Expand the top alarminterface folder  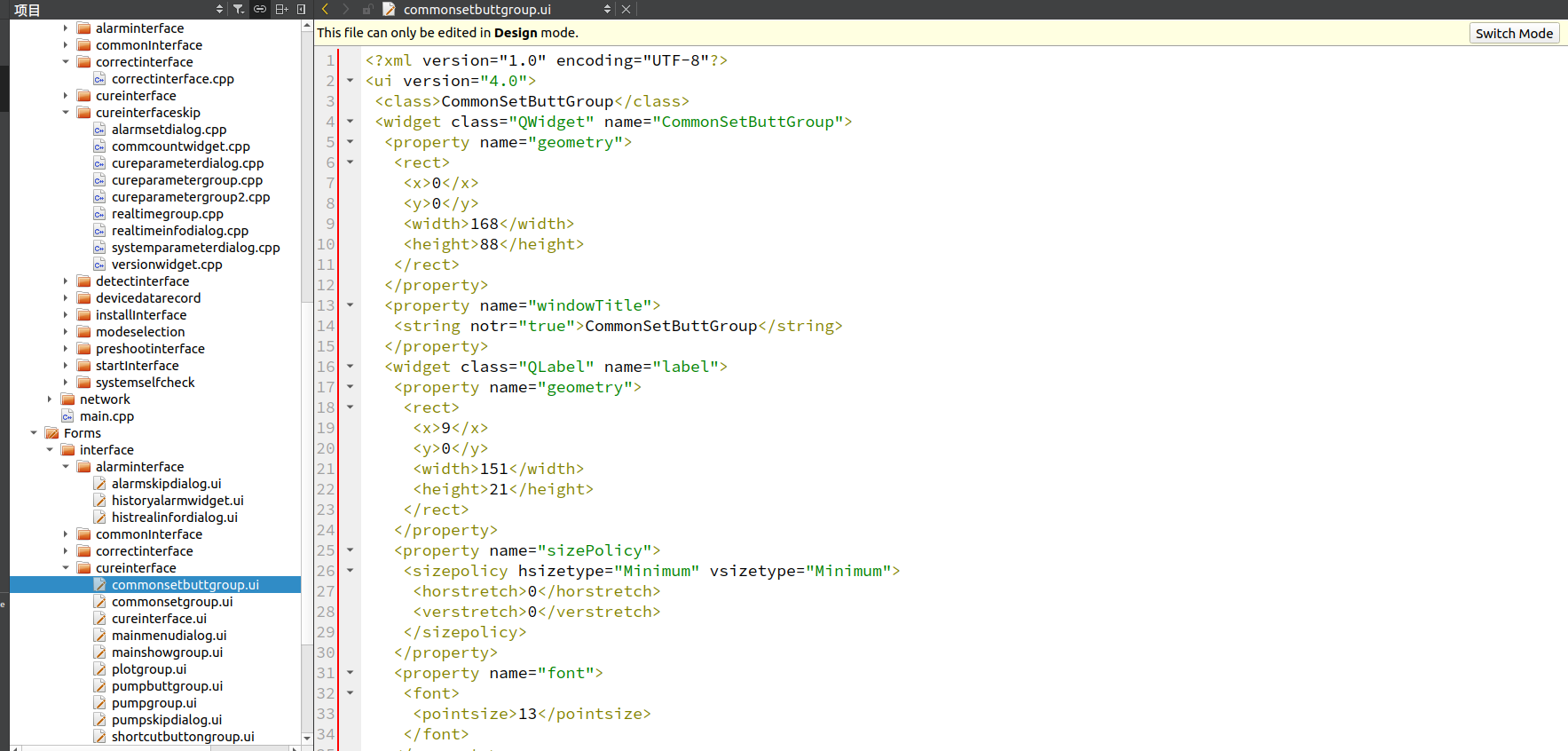point(66,28)
